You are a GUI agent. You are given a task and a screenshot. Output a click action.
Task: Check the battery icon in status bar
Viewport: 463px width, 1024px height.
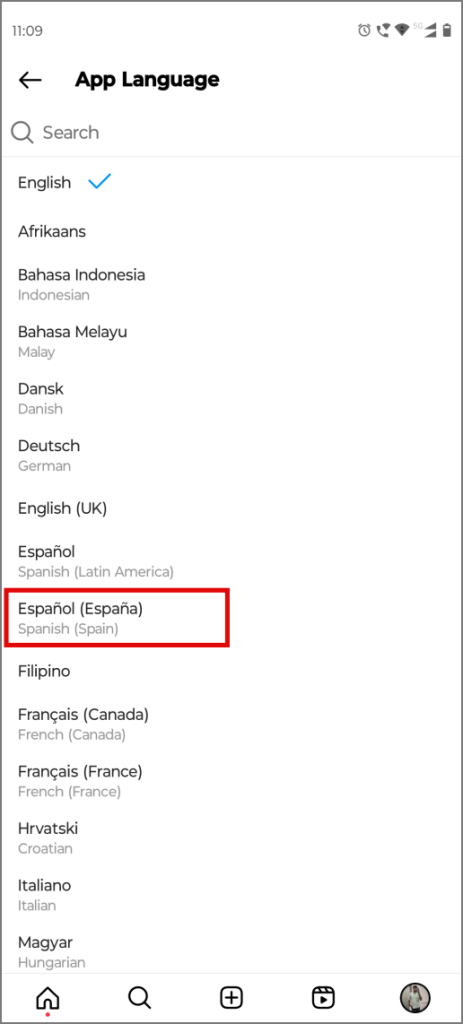click(447, 30)
